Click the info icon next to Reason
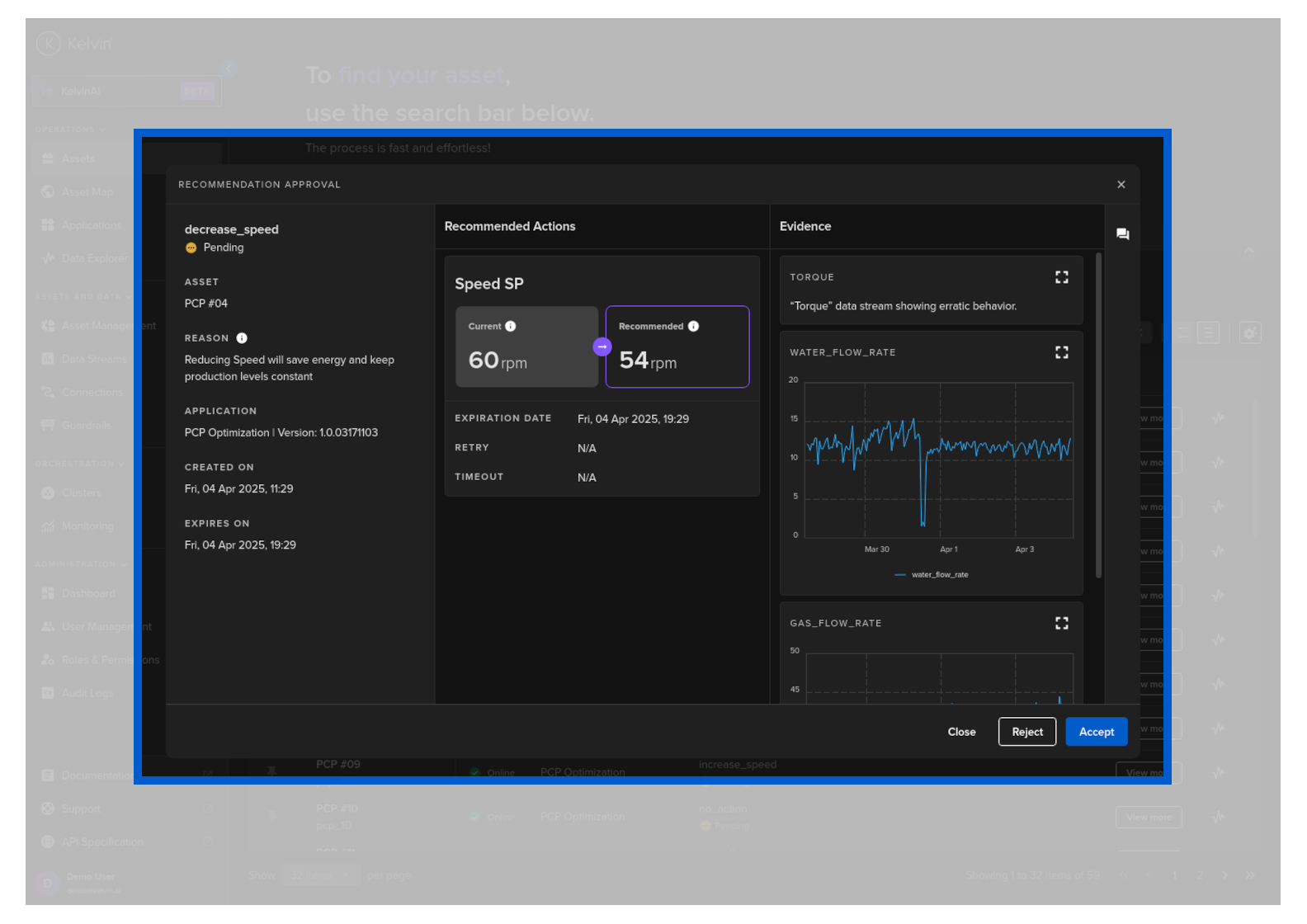Image resolution: width=1307 pixels, height=924 pixels. click(x=242, y=338)
